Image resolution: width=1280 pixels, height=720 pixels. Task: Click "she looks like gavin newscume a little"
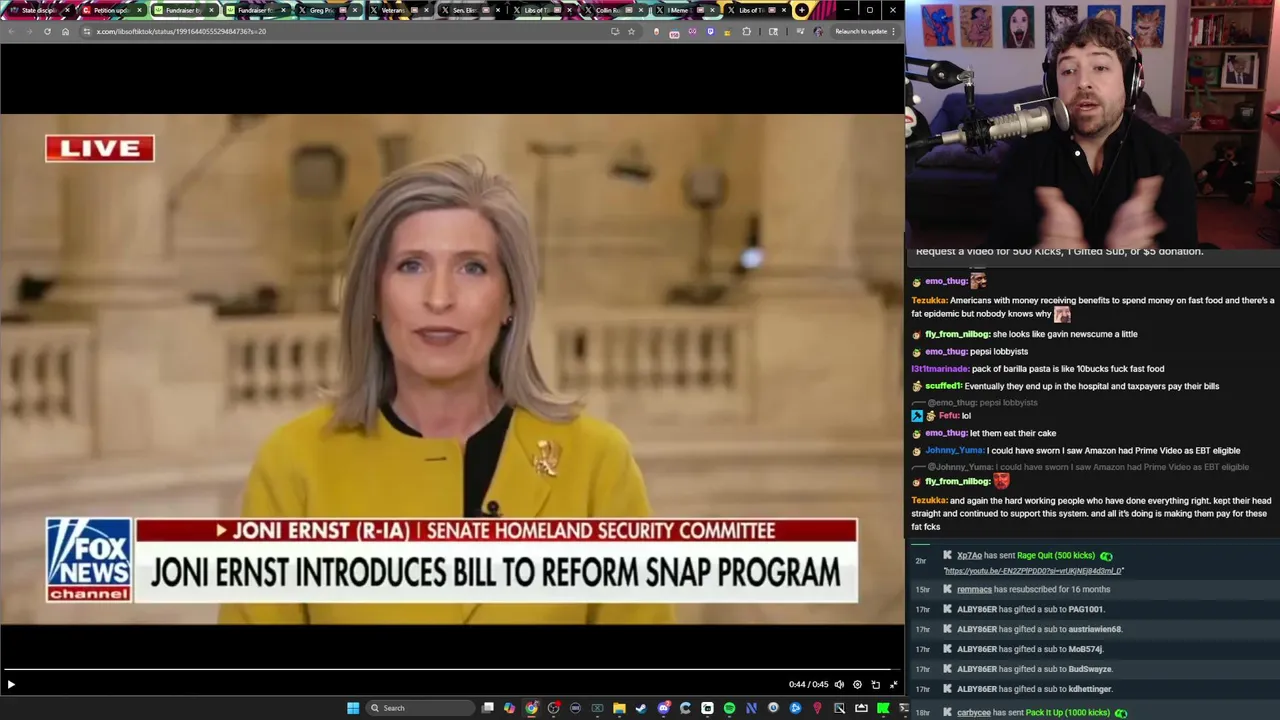coord(1065,334)
